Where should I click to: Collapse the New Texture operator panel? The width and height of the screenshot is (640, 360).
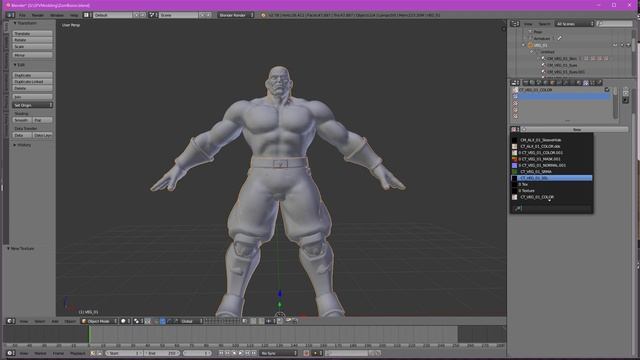(x=21, y=248)
